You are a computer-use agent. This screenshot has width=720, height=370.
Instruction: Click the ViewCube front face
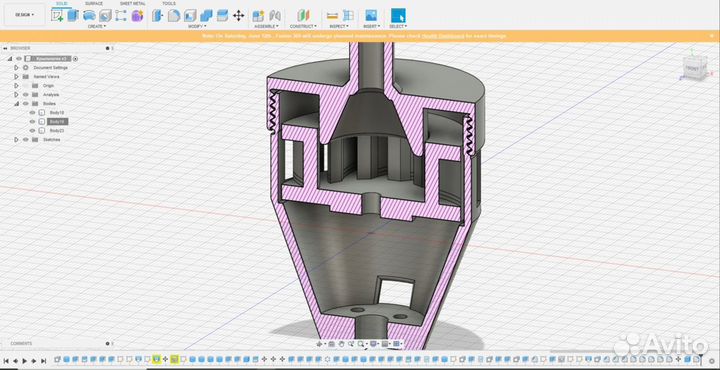coord(692,68)
